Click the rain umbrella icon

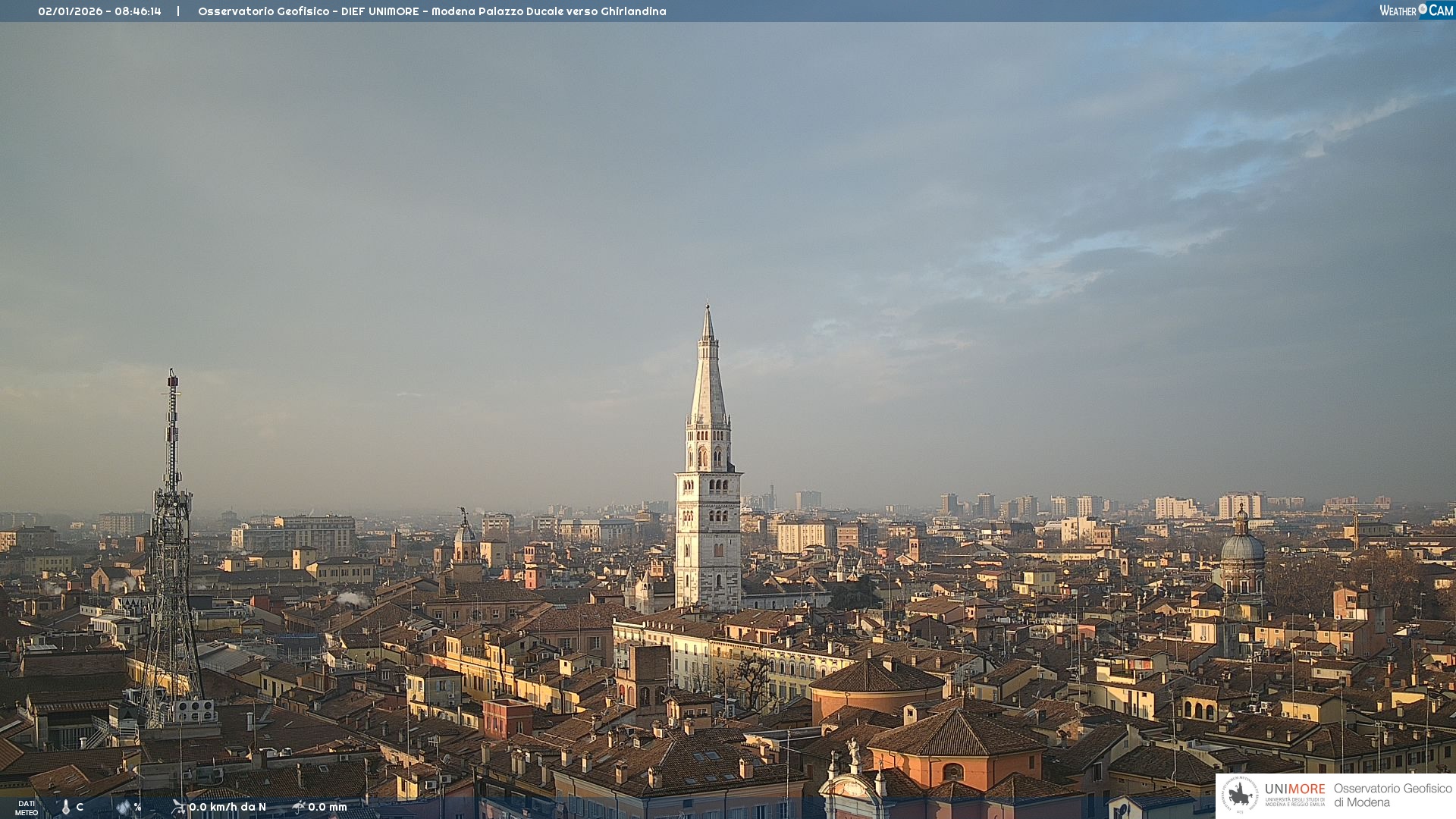pos(299,807)
